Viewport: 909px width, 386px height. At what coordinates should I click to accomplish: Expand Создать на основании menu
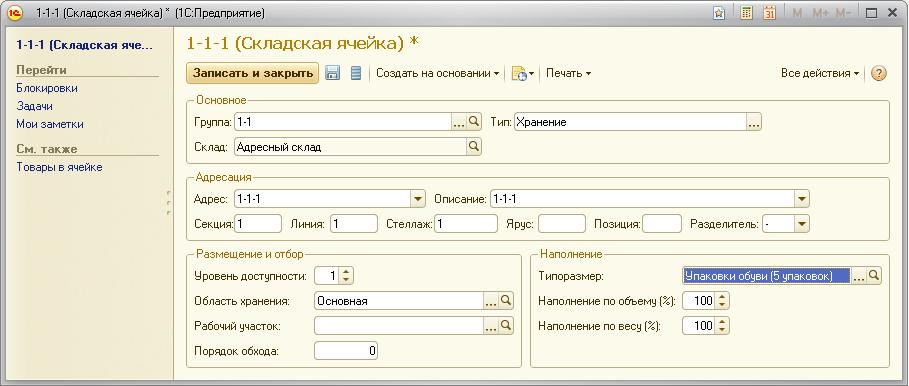tap(438, 74)
